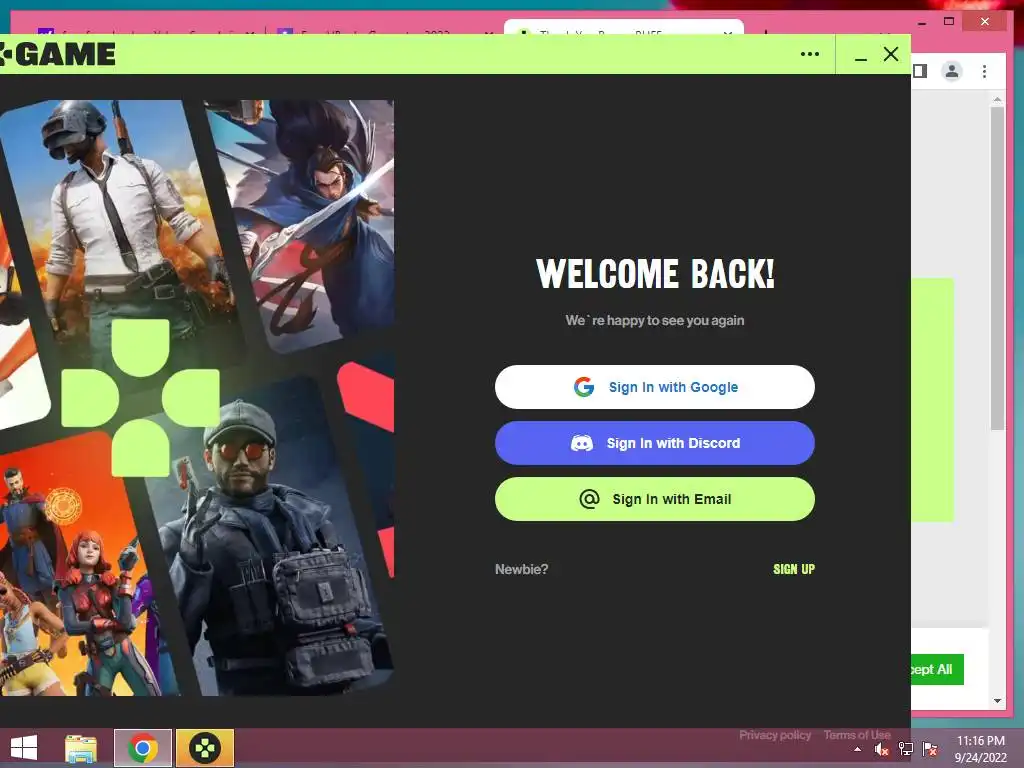1024x768 pixels.
Task: Minimize the Chrome window
Action: [x=921, y=22]
